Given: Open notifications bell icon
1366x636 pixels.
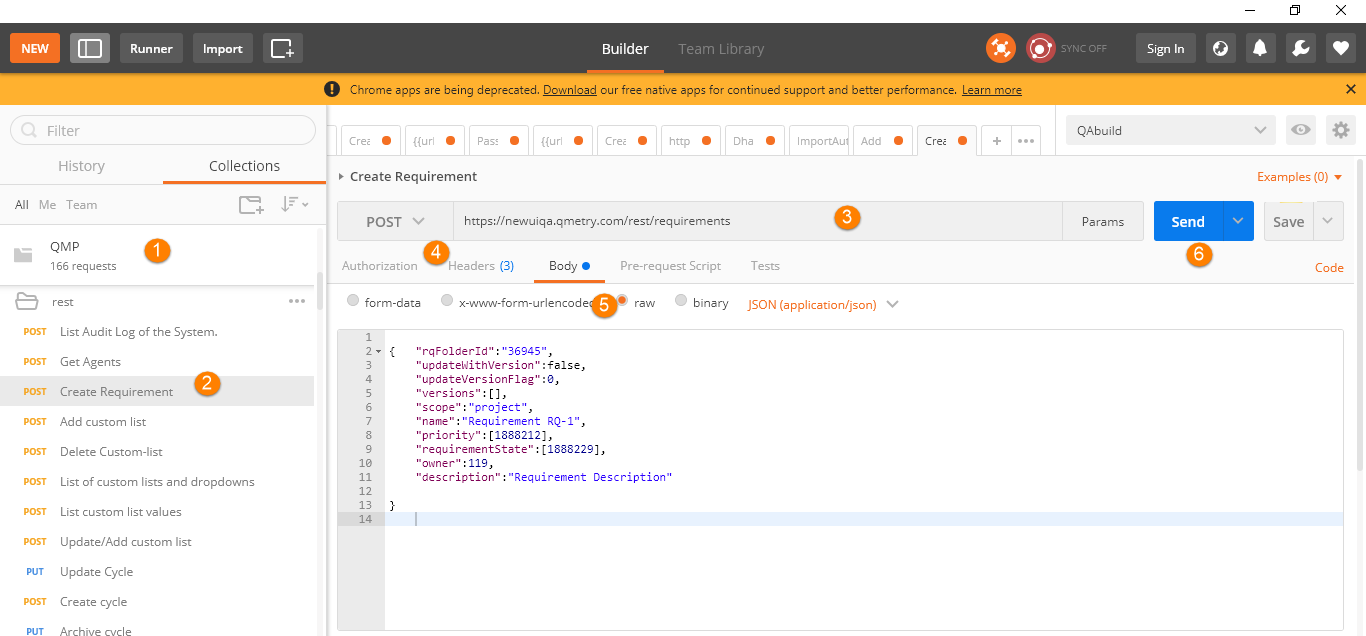Looking at the screenshot, I should (x=1260, y=48).
